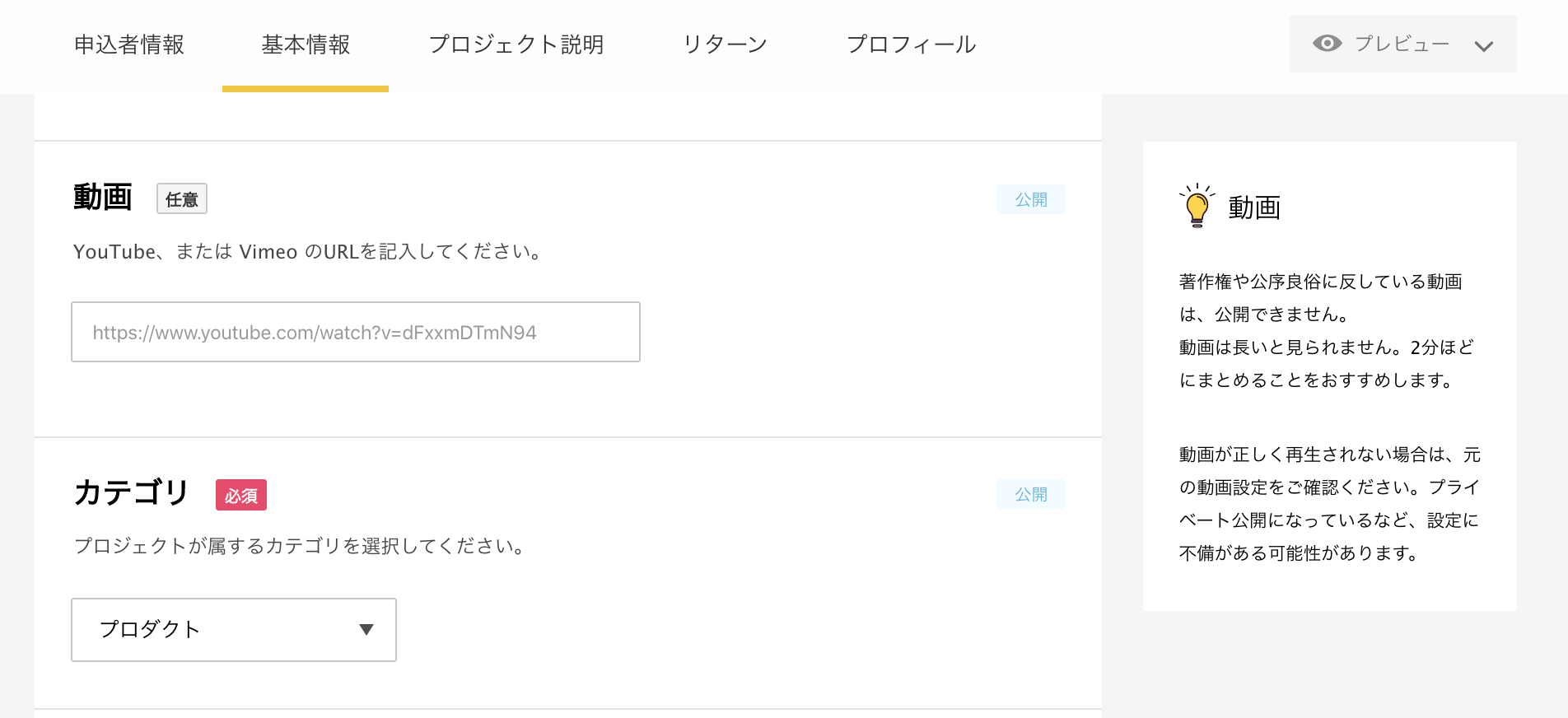Click the 公開 badge in the 動画 section

[1030, 199]
